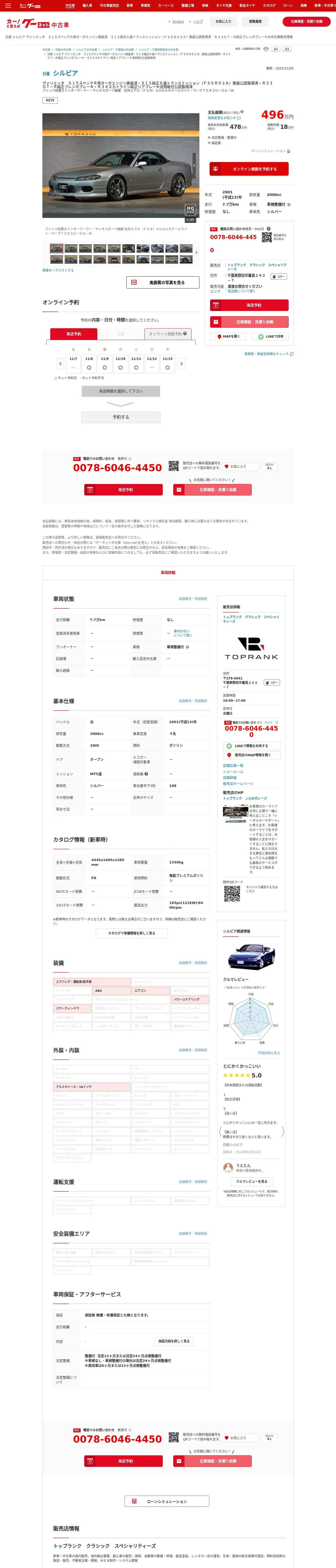Open the ヘルプ help link
Image resolution: width=336 pixels, height=1568 pixels.
point(198,21)
